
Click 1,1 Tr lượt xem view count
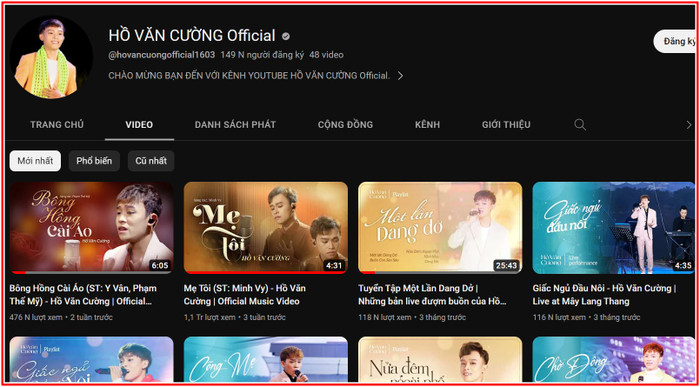[209, 317]
